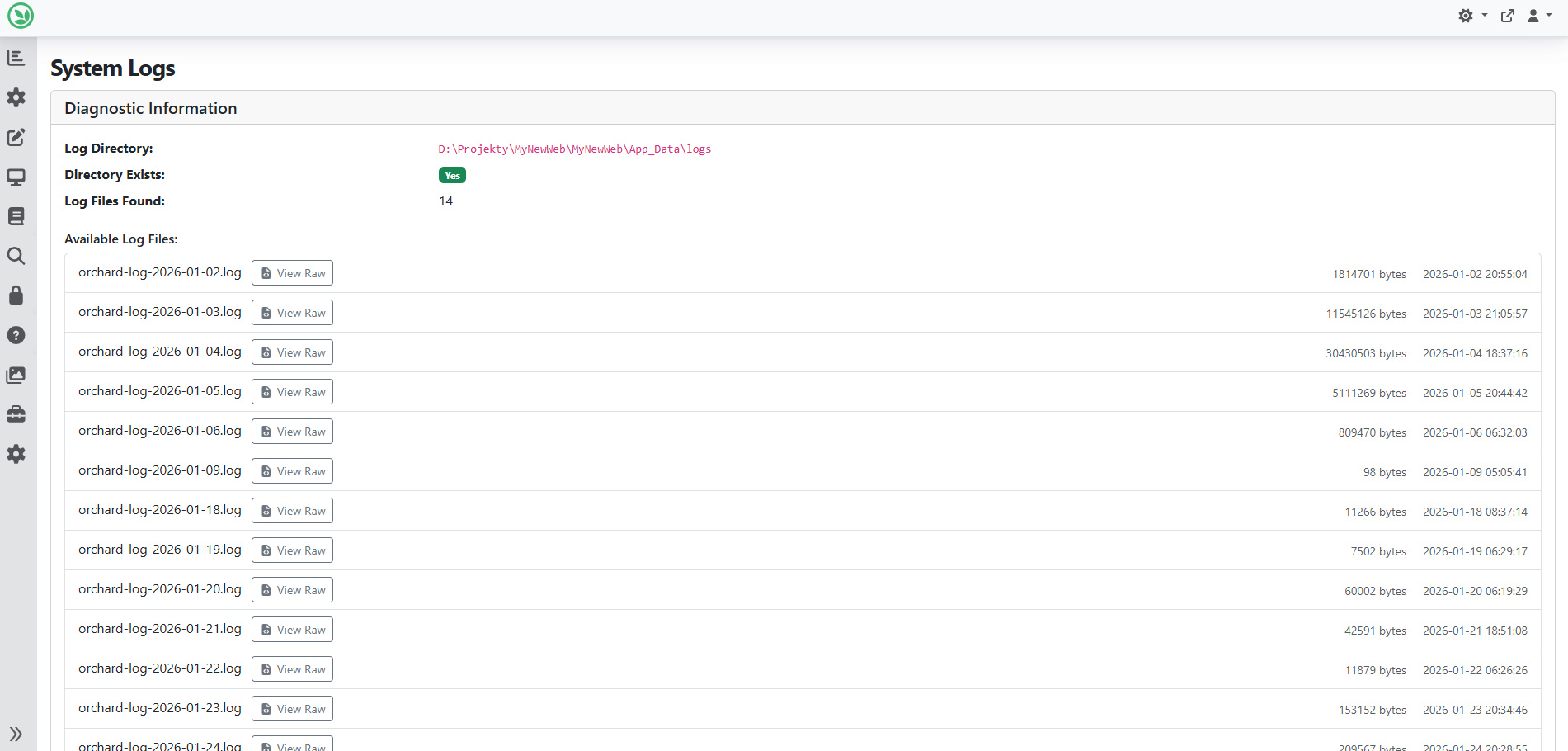
Task: Open the sidebar gear icon above the pencil icon
Action: coord(16,97)
